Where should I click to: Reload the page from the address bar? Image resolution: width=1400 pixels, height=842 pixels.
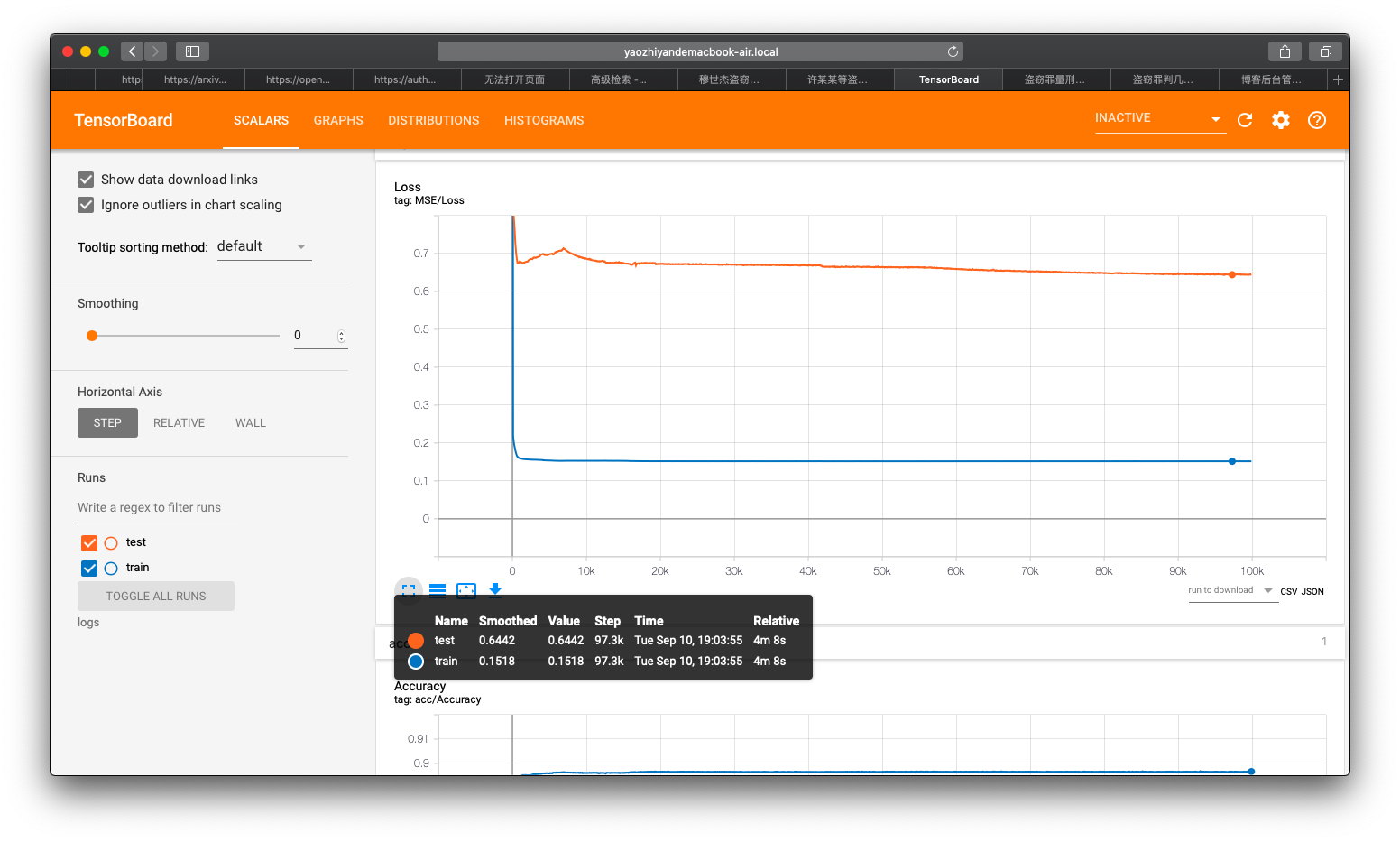click(x=953, y=51)
